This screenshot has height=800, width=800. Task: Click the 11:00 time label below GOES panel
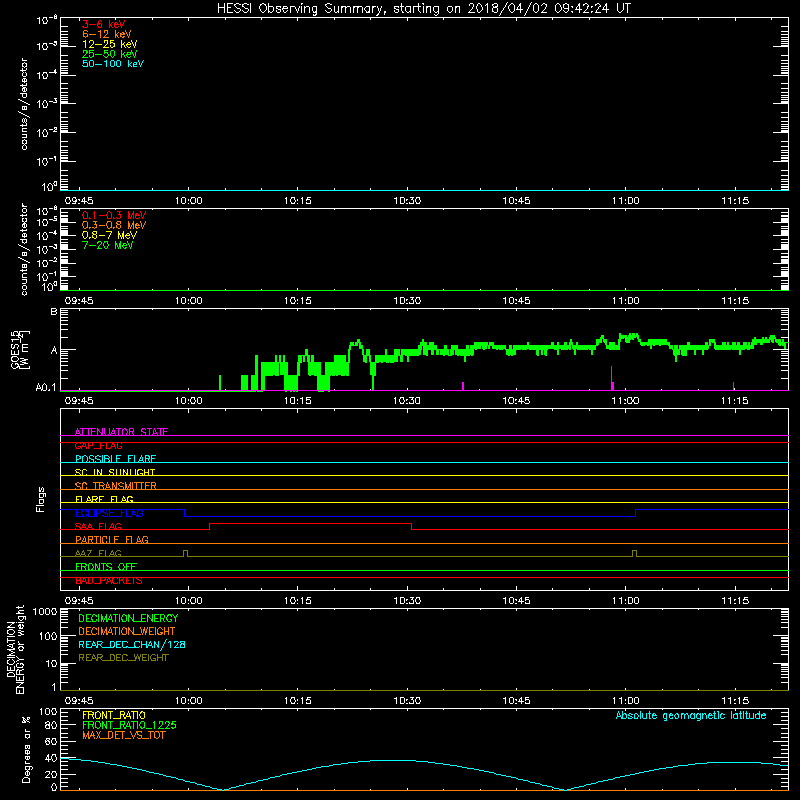click(626, 401)
